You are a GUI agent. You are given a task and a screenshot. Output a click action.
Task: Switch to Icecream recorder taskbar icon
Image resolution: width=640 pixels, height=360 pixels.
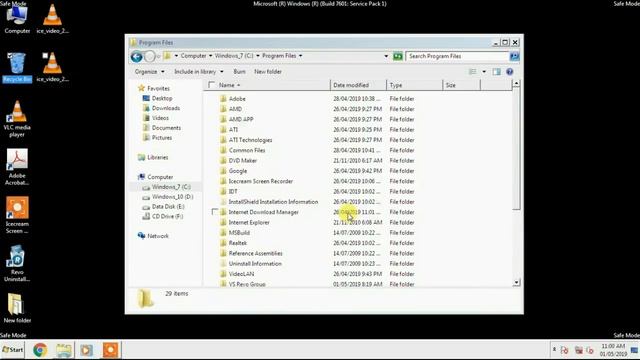(110, 350)
